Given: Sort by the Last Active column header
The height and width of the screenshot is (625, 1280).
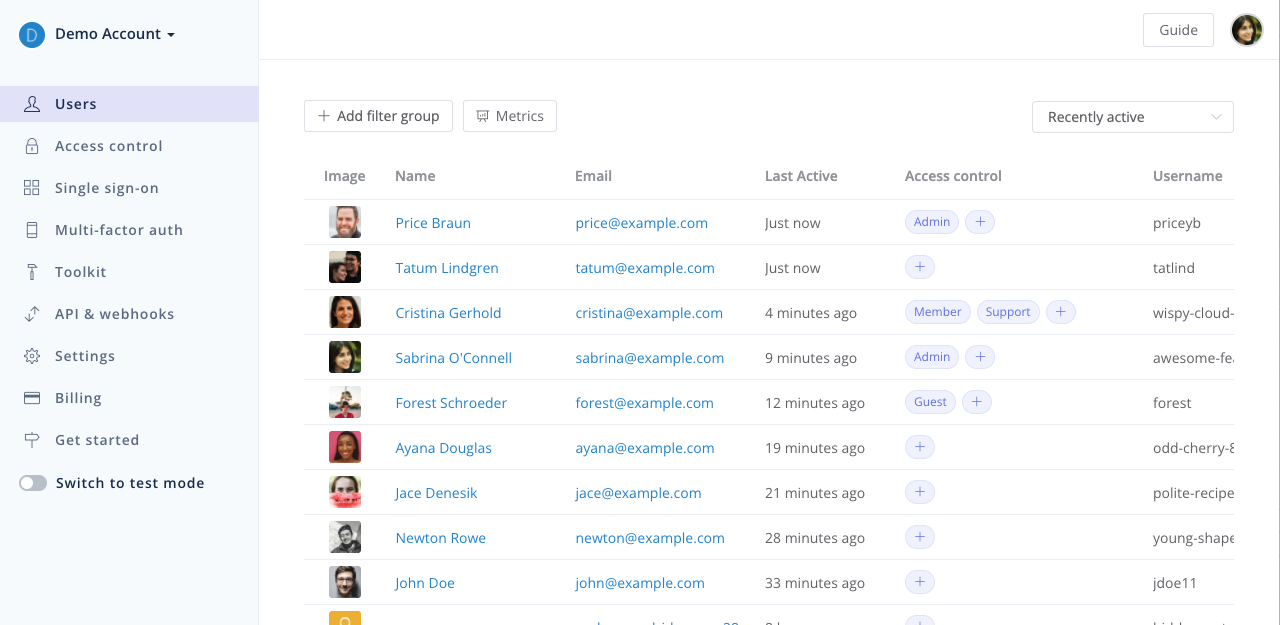Looking at the screenshot, I should pos(800,176).
